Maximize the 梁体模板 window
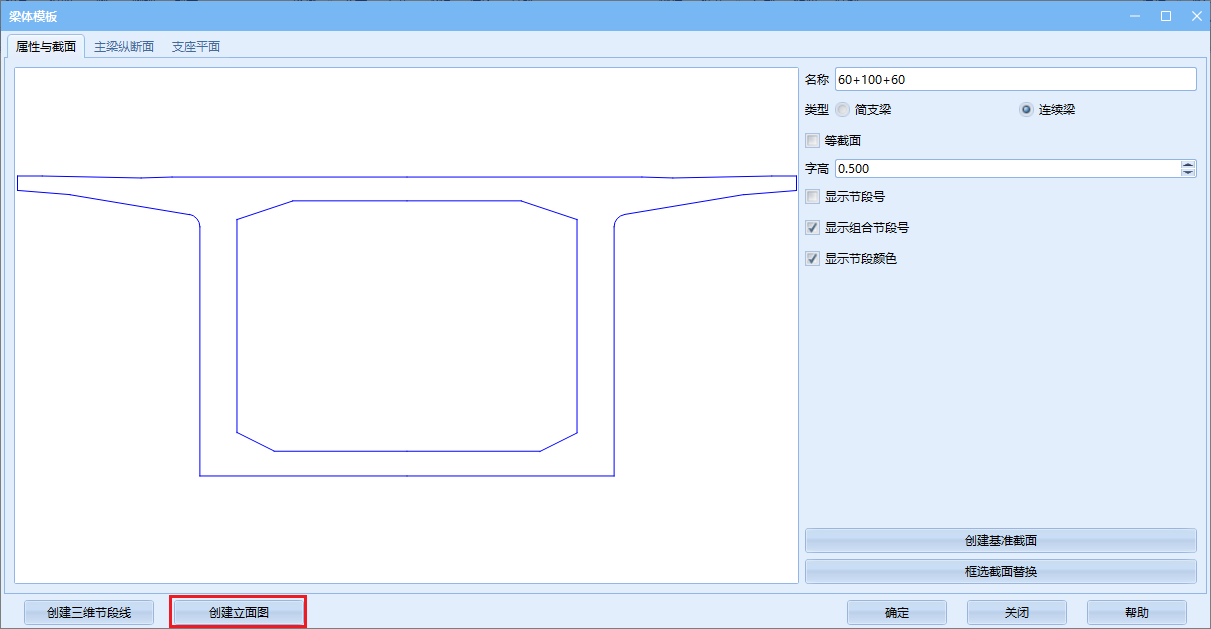This screenshot has height=629, width=1211. tap(1166, 16)
